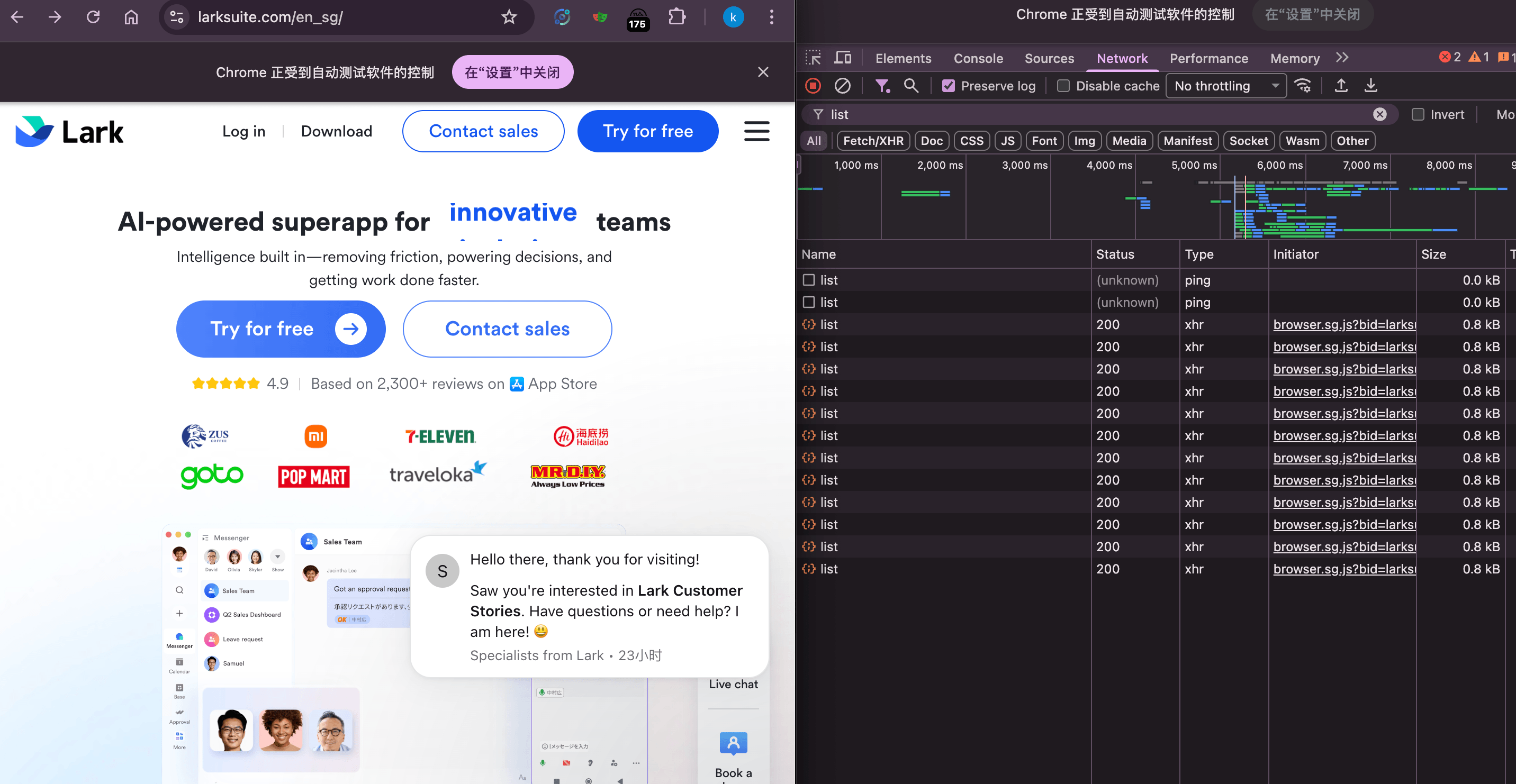Open network search magnifier
The image size is (1516, 784).
point(911,86)
